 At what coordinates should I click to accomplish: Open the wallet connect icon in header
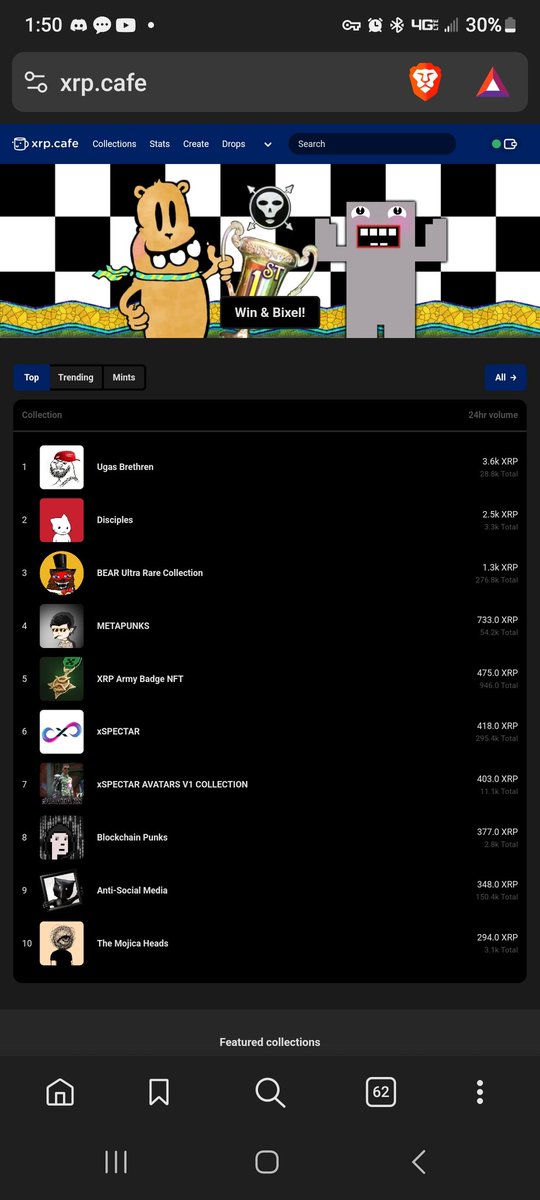pos(511,144)
